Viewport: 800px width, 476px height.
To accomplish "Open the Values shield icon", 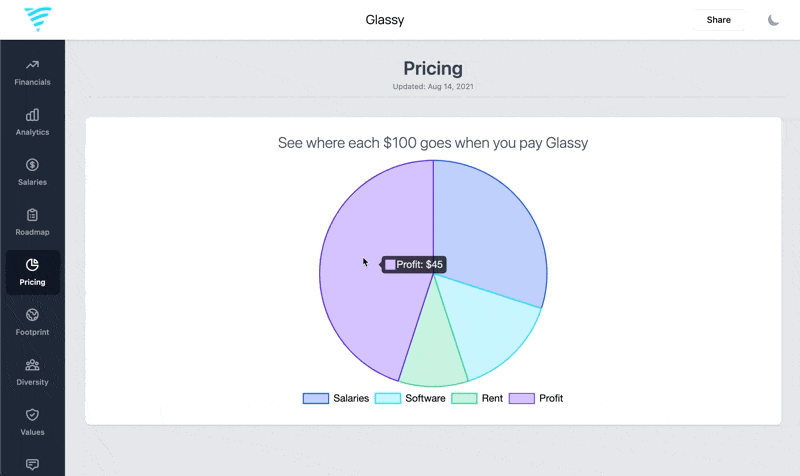I will [x=32, y=415].
